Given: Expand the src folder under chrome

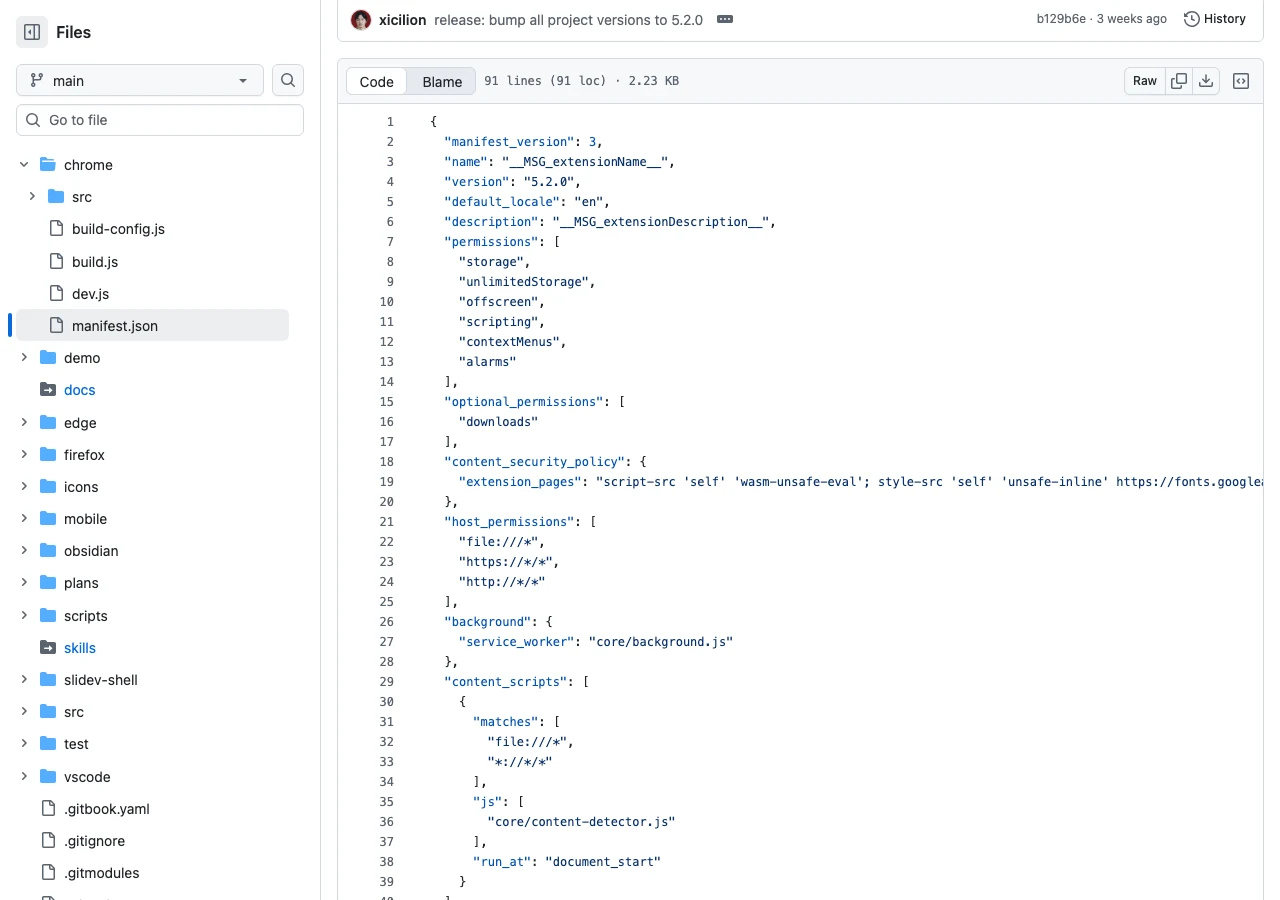Looking at the screenshot, I should (32, 197).
